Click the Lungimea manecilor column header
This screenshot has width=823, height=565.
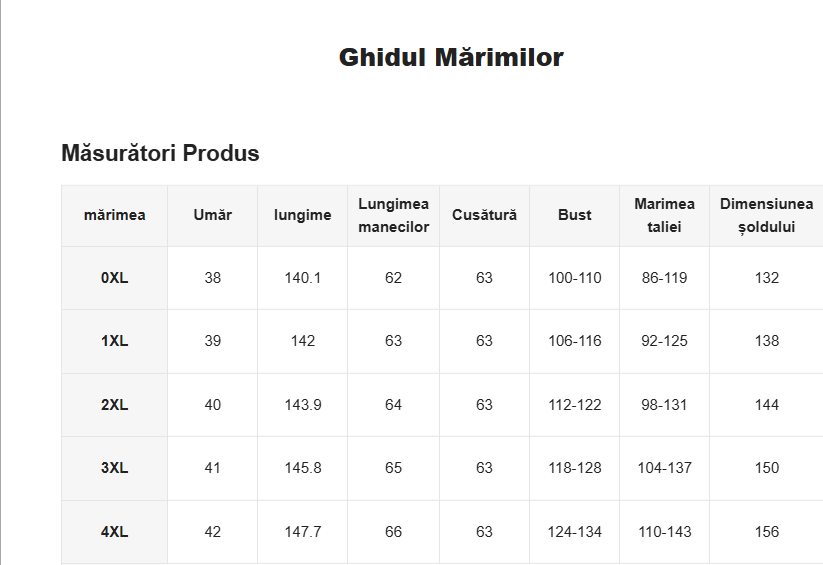tap(394, 215)
